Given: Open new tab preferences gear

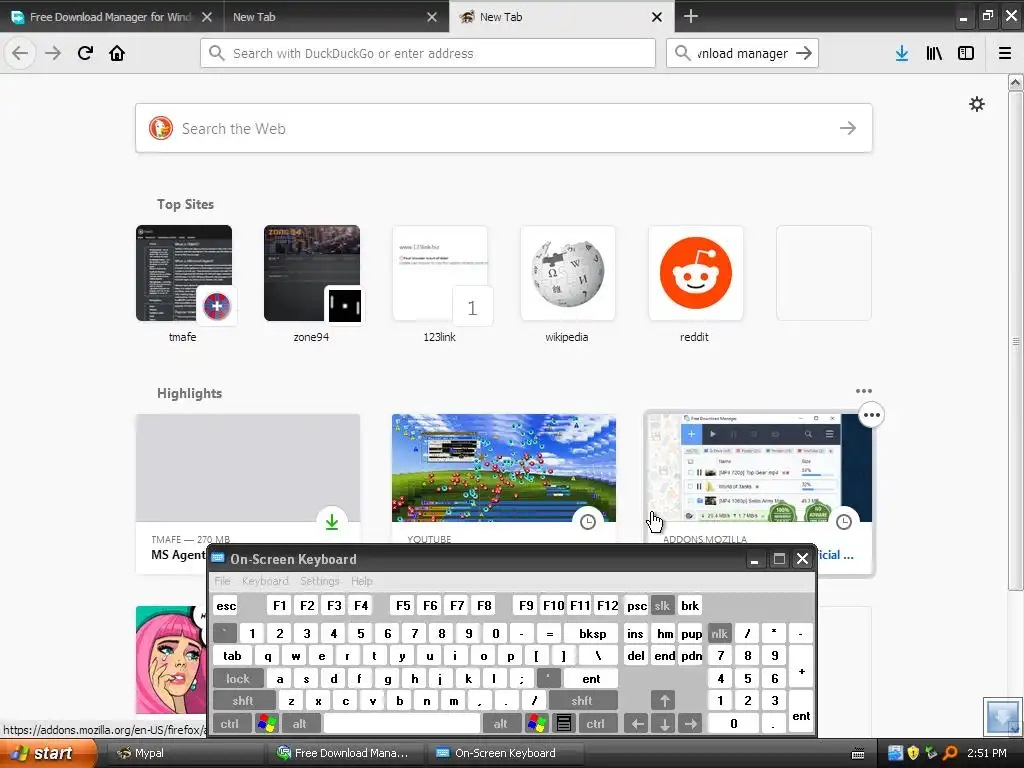Looking at the screenshot, I should [977, 104].
